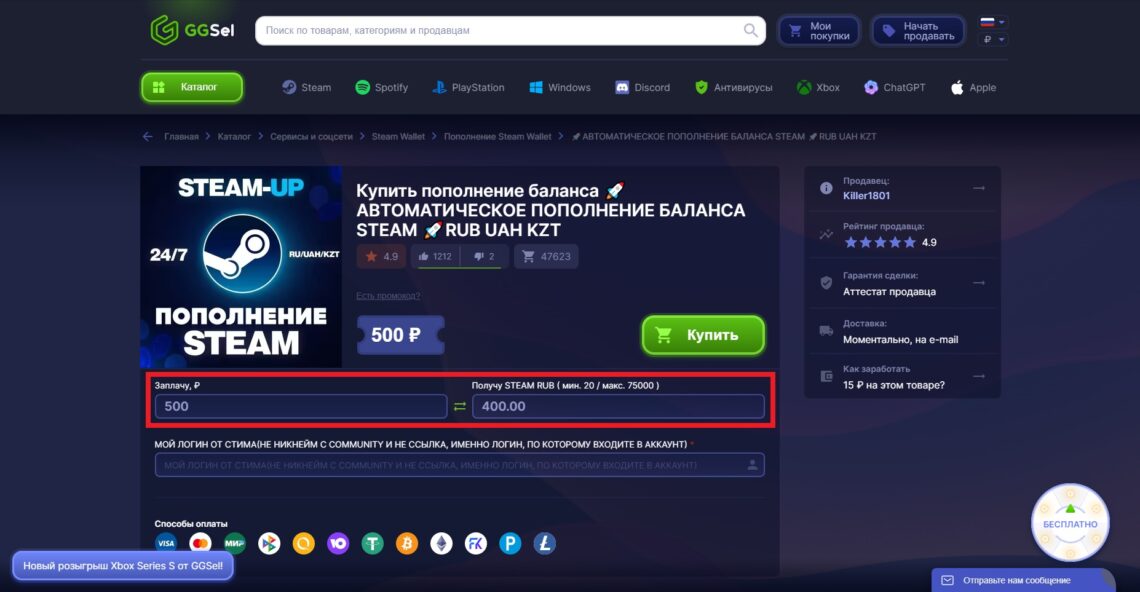
Task: Click the thumbs-up 1212 rating badge
Action: (x=435, y=257)
